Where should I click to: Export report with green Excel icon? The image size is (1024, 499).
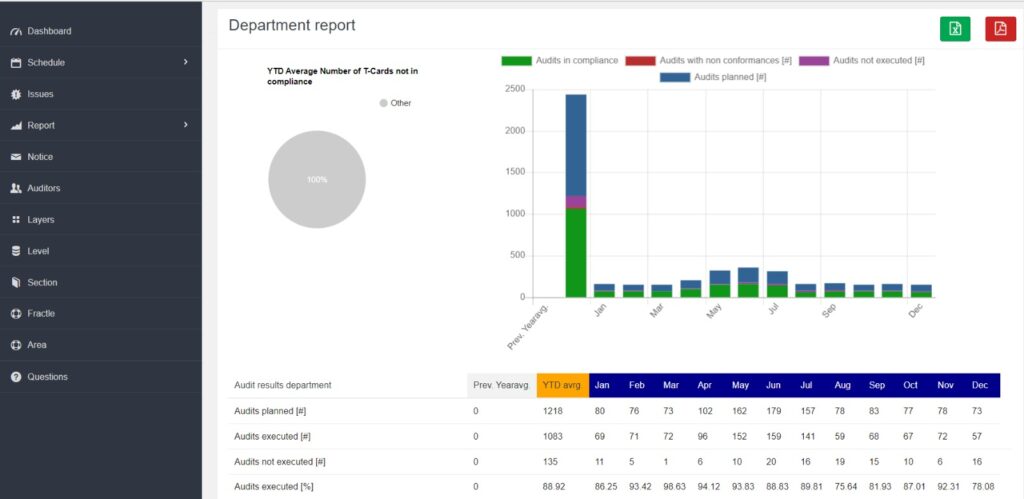(x=954, y=29)
